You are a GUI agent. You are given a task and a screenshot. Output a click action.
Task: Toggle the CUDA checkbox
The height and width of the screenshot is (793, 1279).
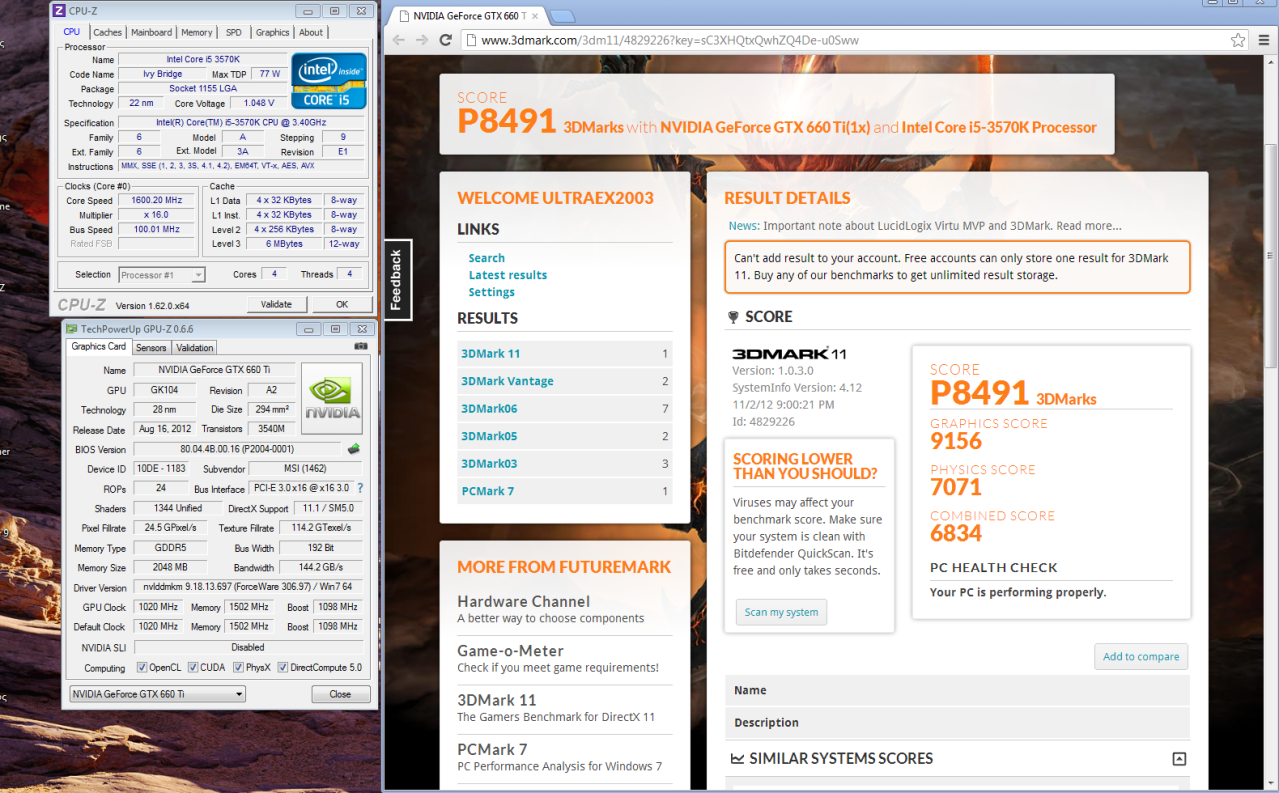(x=192, y=668)
